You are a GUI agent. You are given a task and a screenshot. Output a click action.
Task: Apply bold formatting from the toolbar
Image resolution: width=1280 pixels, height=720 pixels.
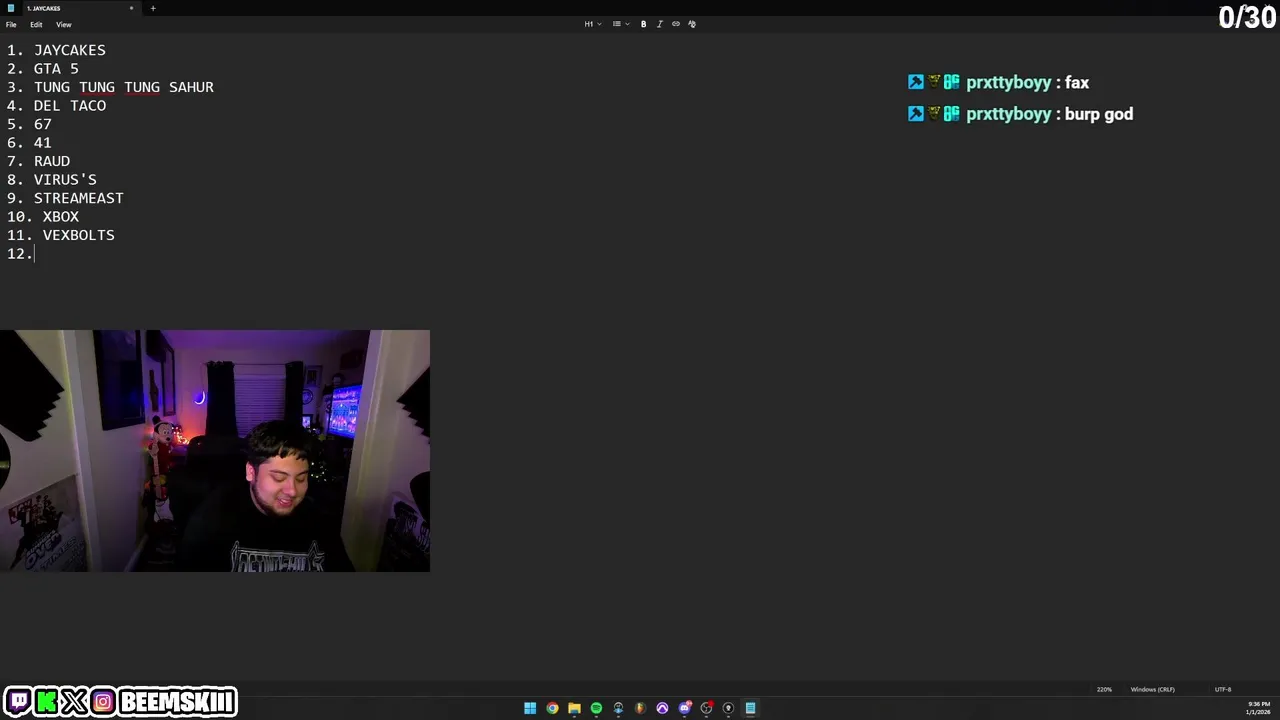643,24
